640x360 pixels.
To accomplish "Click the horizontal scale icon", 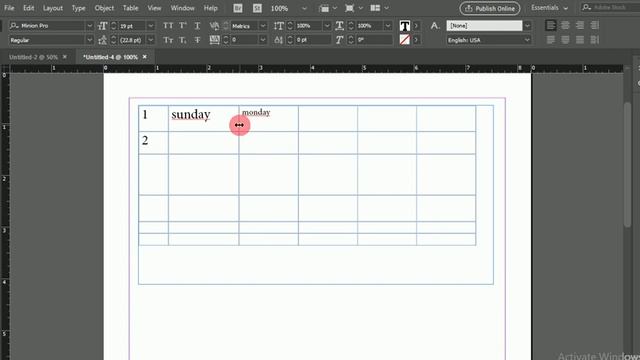I will point(340,26).
